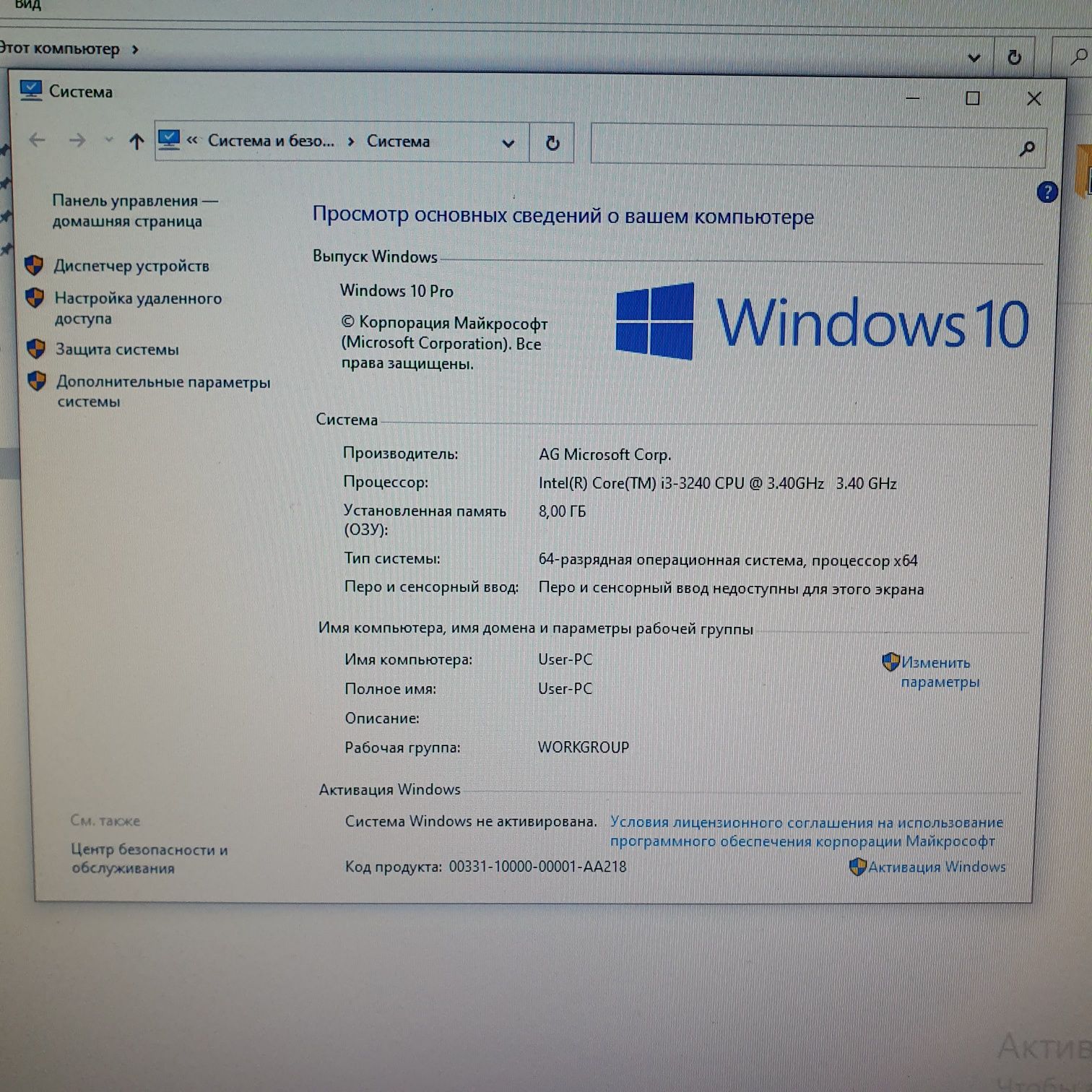Image resolution: width=1092 pixels, height=1092 pixels.
Task: Minimize the Система window
Action: tap(913, 97)
